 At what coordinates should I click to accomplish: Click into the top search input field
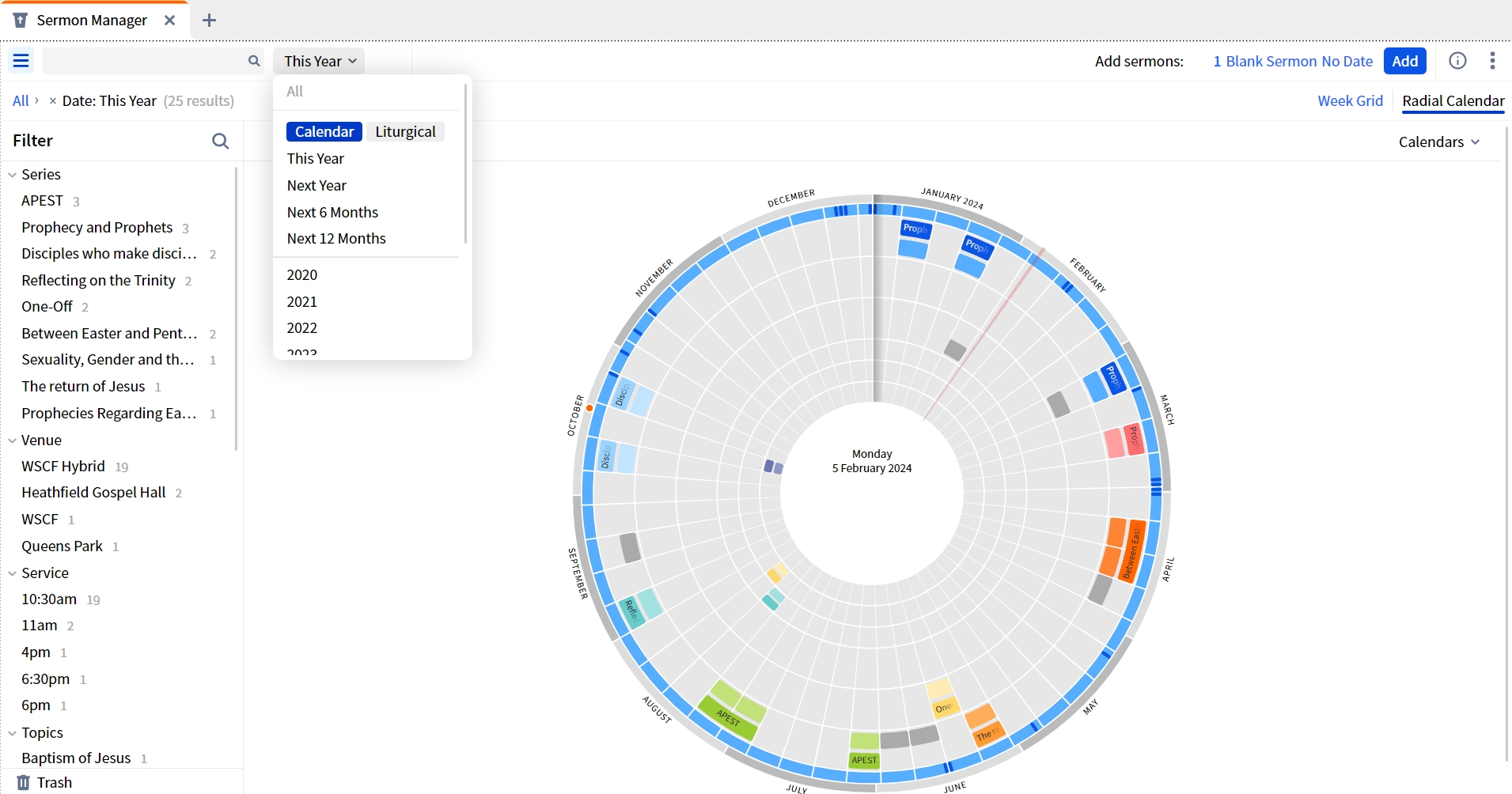click(142, 61)
